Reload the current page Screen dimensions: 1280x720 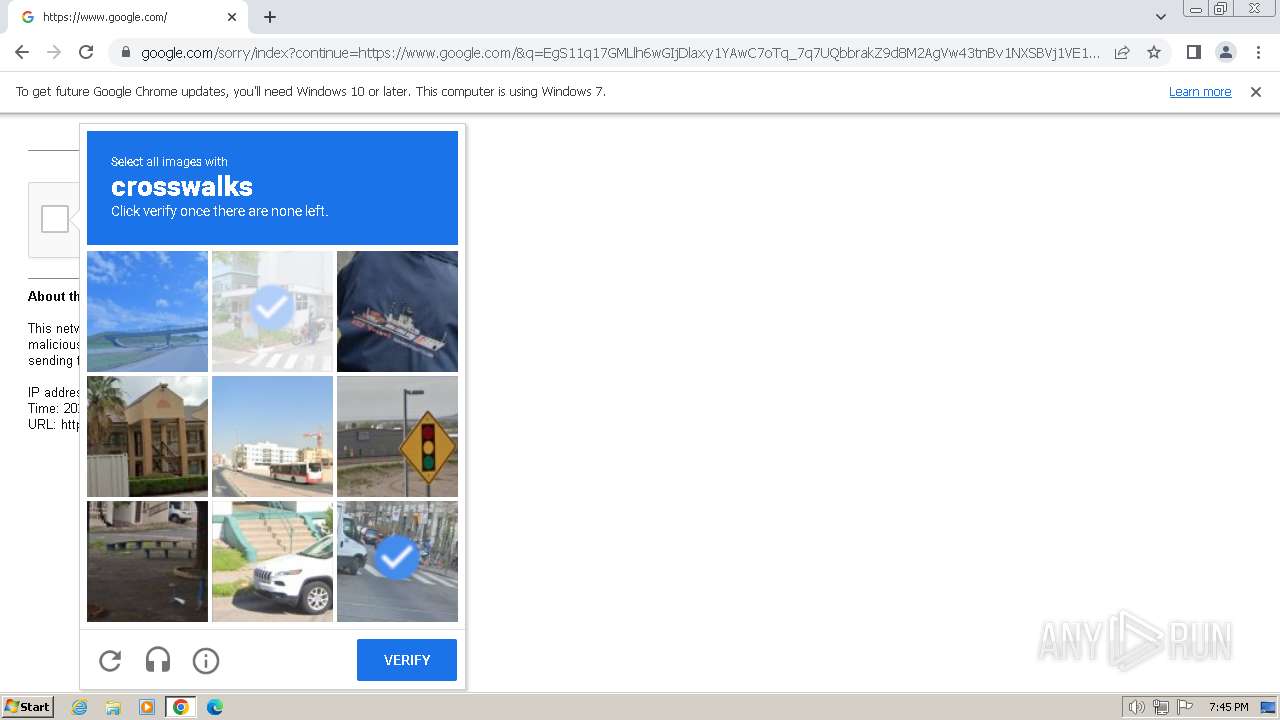86,52
